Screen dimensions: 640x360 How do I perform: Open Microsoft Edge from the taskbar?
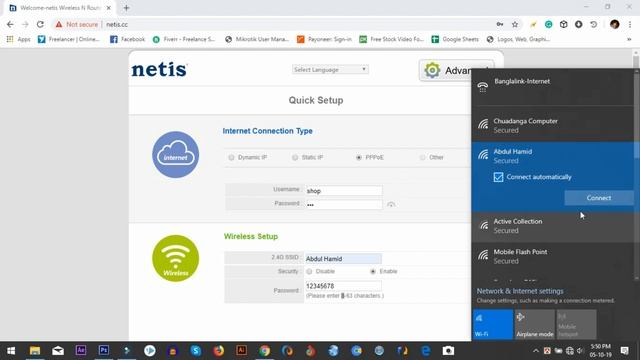point(426,350)
